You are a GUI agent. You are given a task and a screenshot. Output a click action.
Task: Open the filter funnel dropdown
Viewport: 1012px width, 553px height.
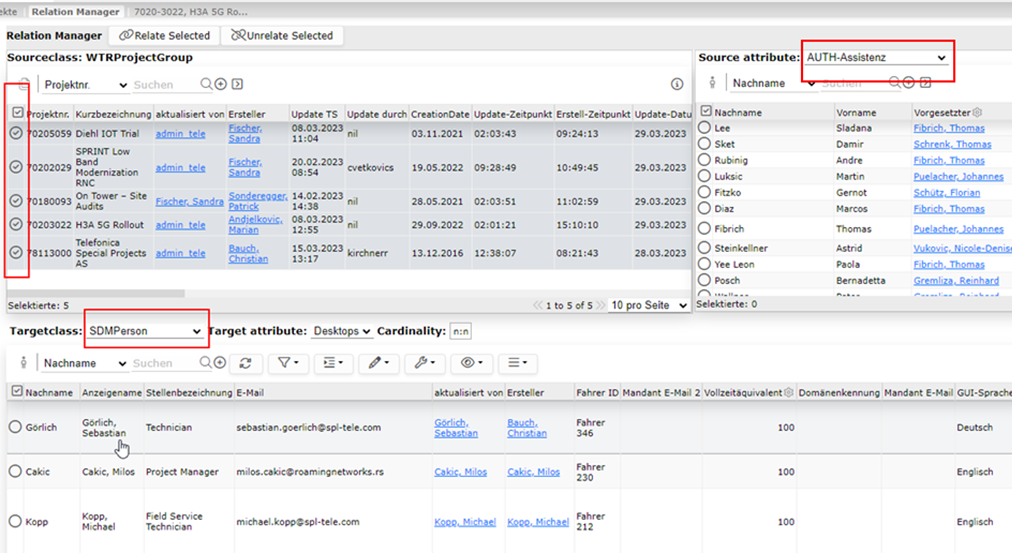point(288,363)
